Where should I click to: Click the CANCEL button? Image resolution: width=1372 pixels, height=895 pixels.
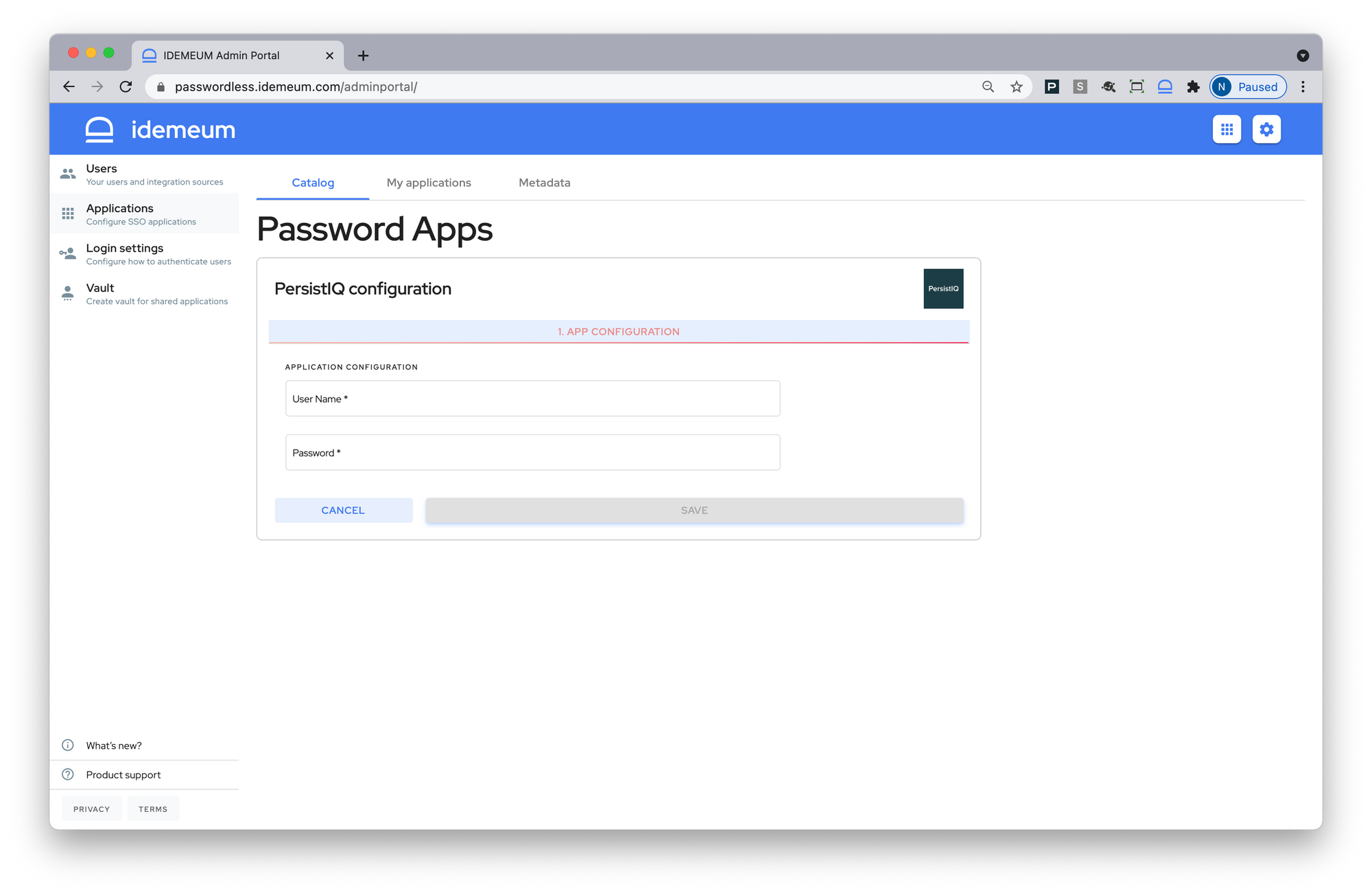(x=343, y=510)
